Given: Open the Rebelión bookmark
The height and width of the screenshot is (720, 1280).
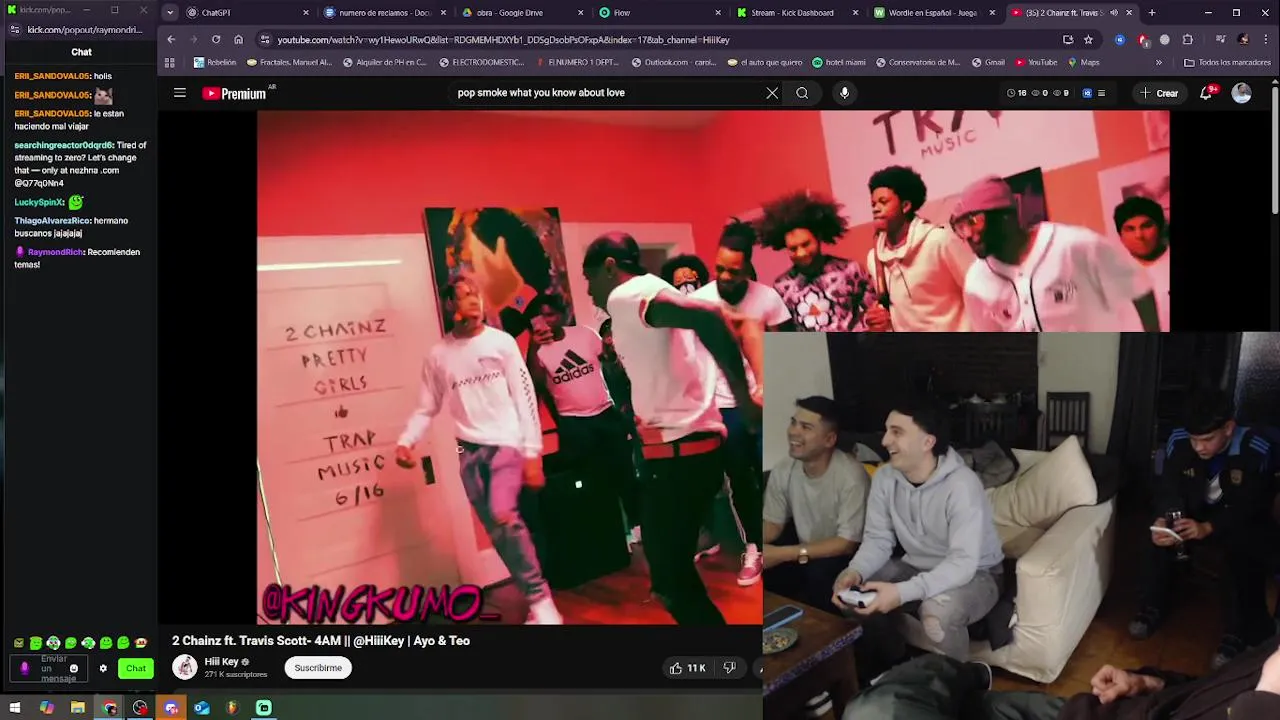Looking at the screenshot, I should coord(215,62).
